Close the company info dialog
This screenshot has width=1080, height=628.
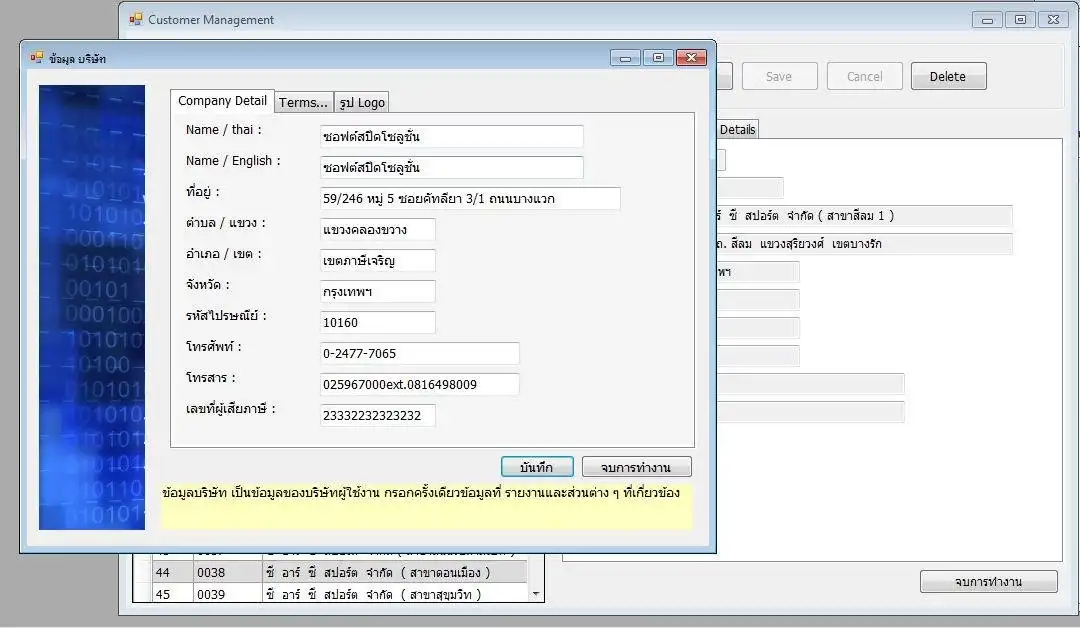tap(692, 58)
